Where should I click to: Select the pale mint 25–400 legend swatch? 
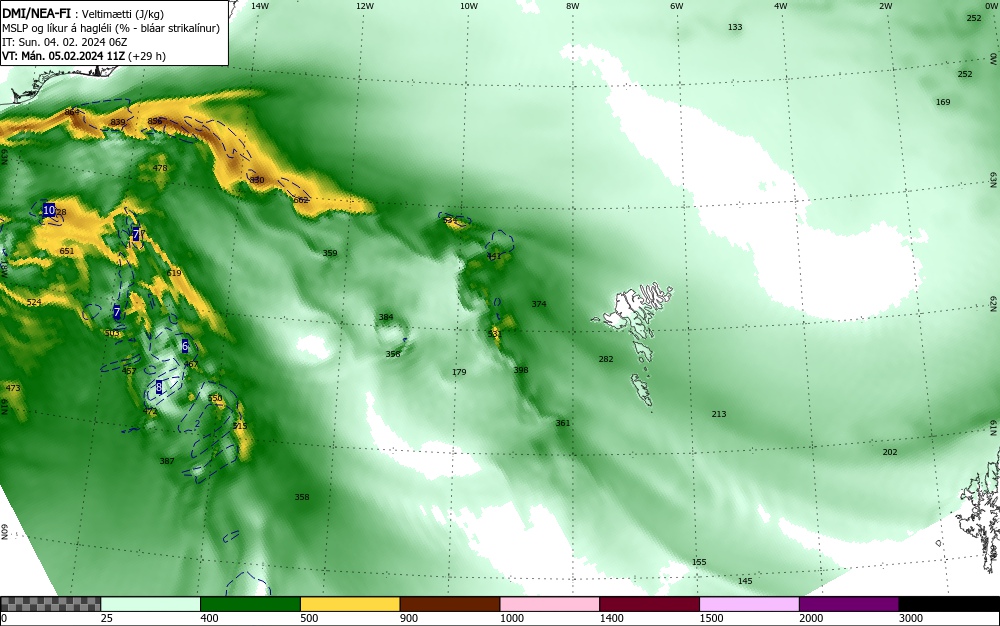click(151, 604)
